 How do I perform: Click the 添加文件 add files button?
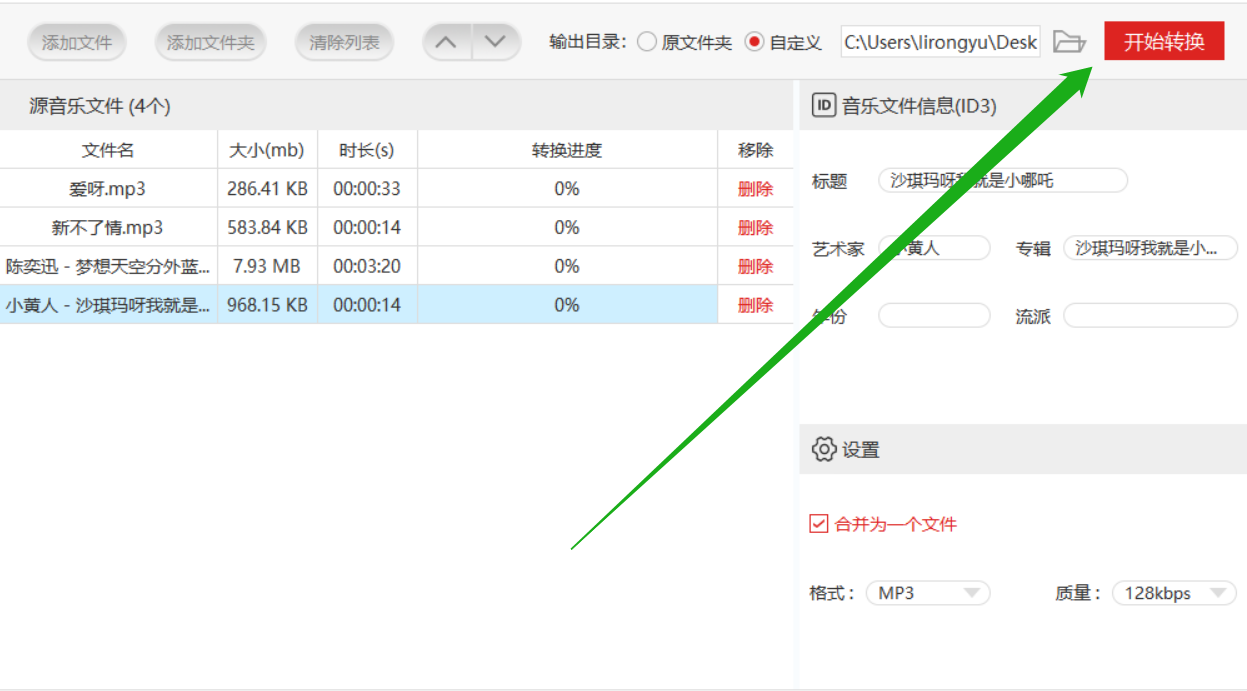click(x=77, y=41)
